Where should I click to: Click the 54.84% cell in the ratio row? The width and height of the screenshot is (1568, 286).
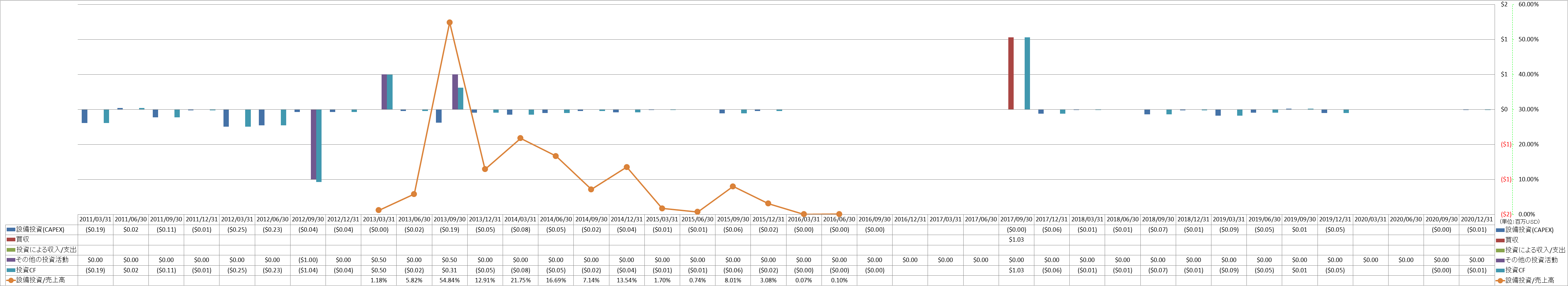click(x=450, y=281)
